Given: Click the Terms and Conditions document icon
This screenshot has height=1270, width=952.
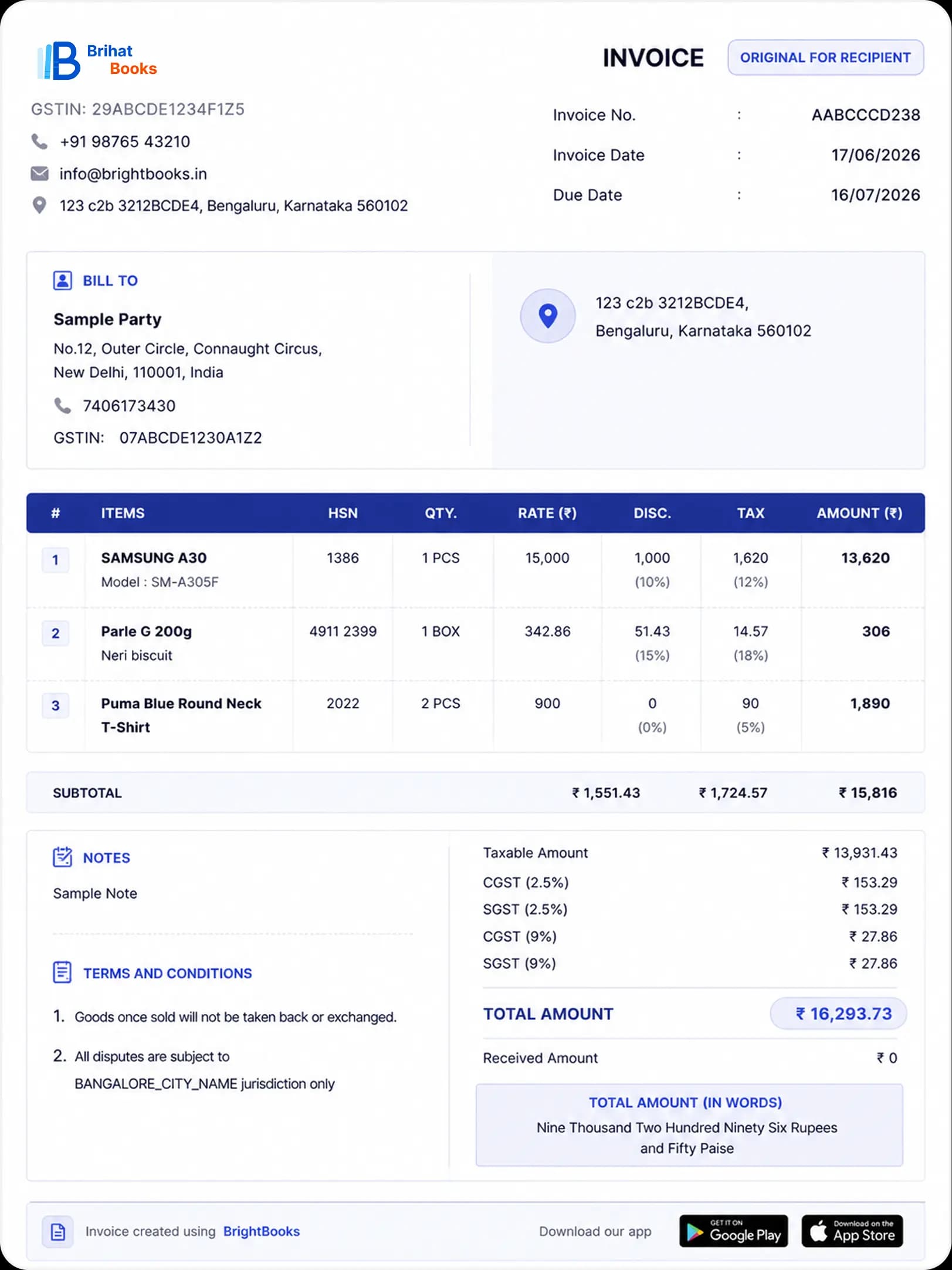Looking at the screenshot, I should tap(63, 972).
